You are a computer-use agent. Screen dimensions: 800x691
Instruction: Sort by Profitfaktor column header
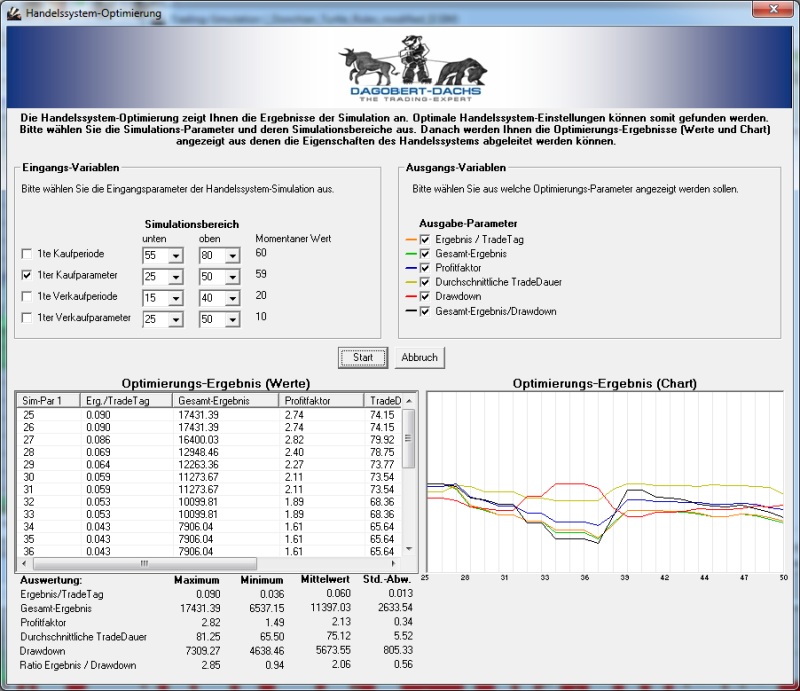(x=321, y=401)
